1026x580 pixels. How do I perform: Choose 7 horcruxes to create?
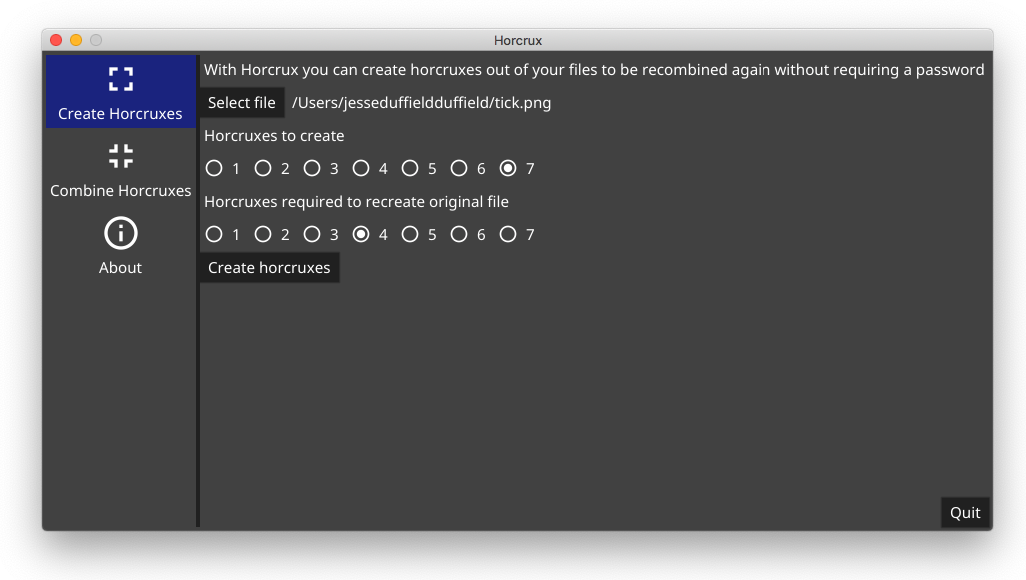tap(508, 168)
